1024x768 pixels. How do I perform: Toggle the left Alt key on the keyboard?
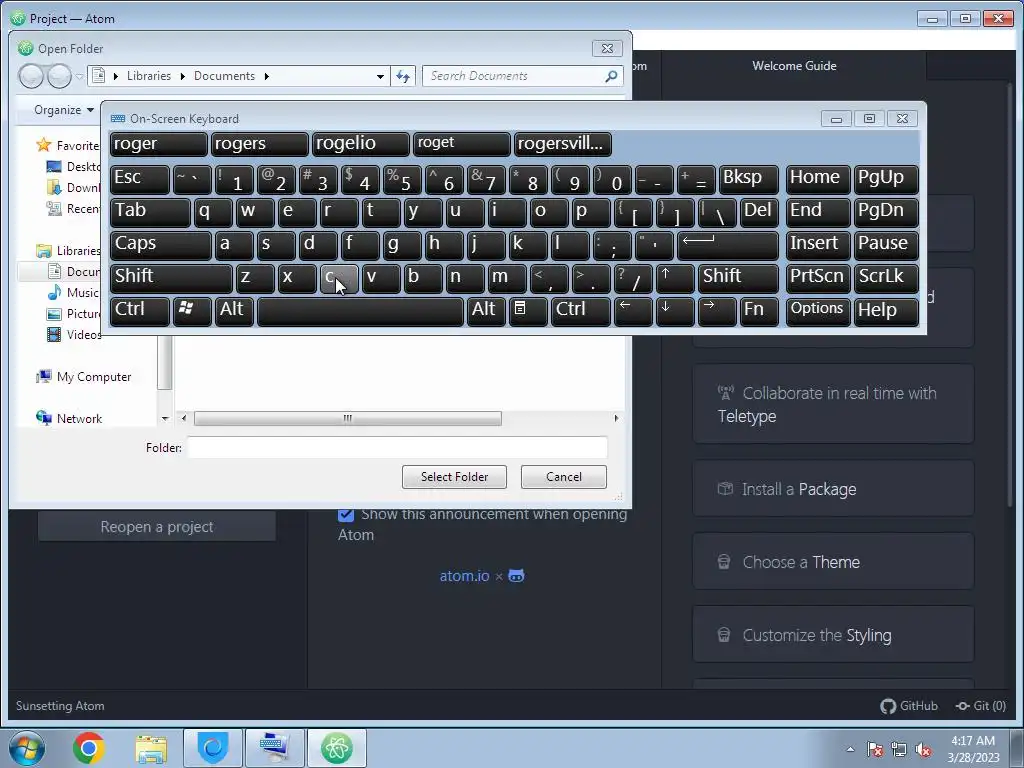tap(234, 311)
